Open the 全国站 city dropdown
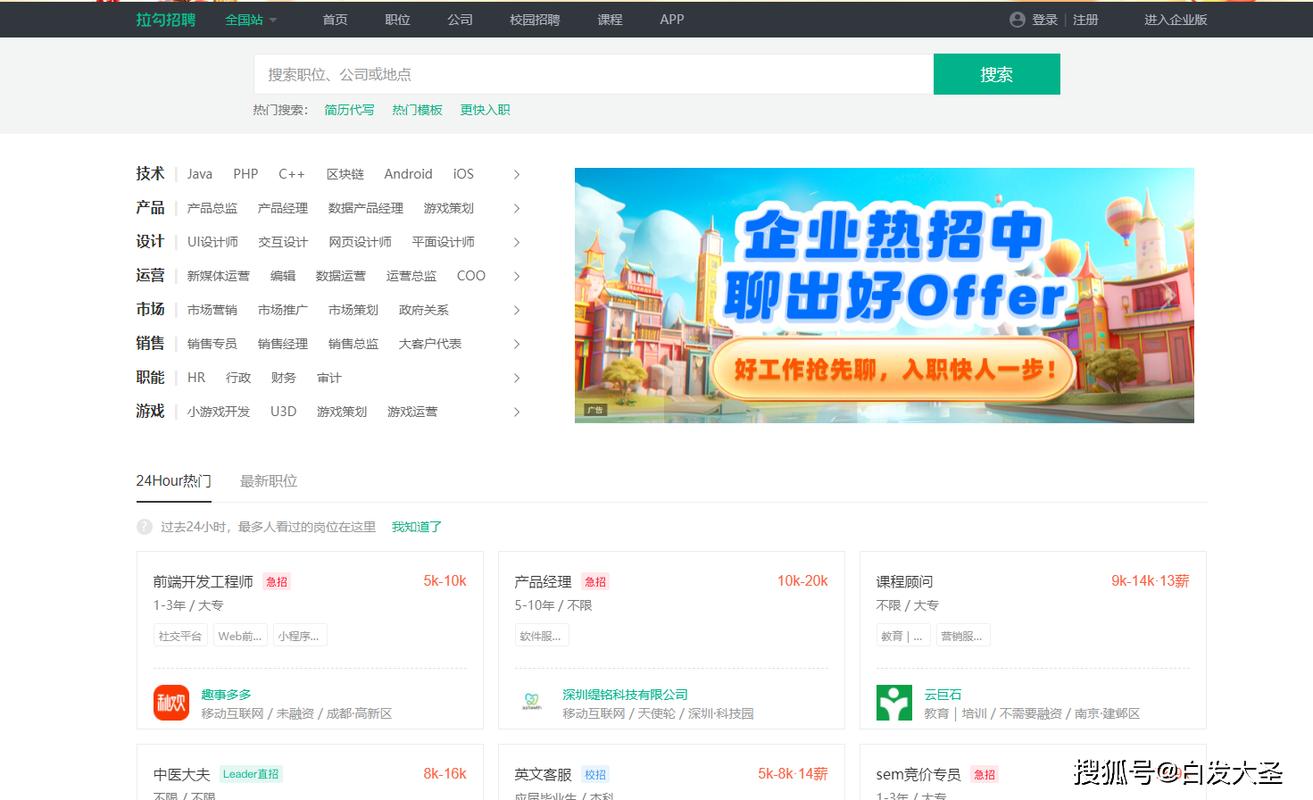 click(247, 19)
